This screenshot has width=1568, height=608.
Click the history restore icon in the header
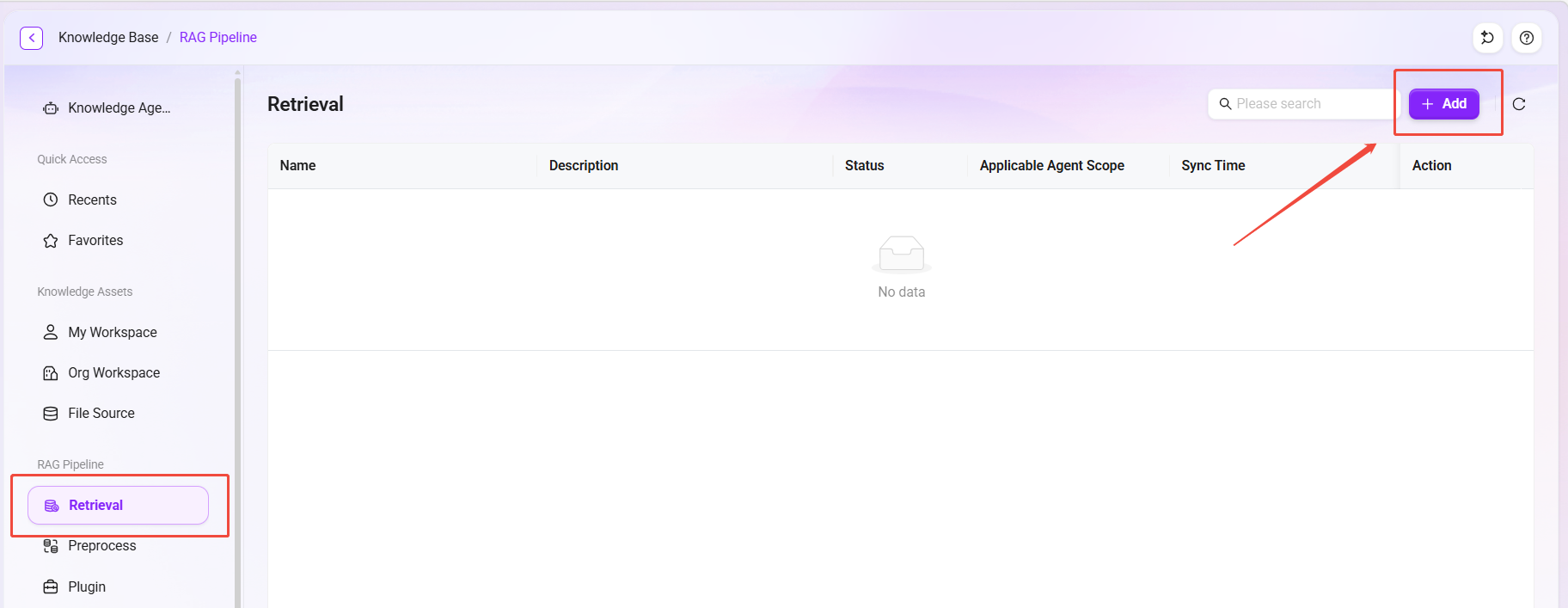[x=1488, y=38]
